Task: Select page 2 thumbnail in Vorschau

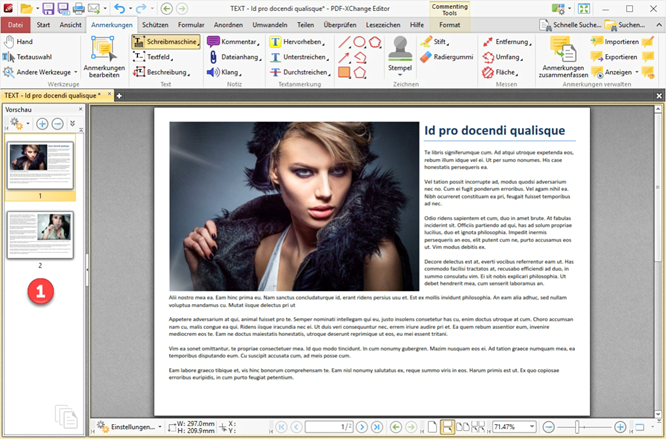Action: (40, 235)
